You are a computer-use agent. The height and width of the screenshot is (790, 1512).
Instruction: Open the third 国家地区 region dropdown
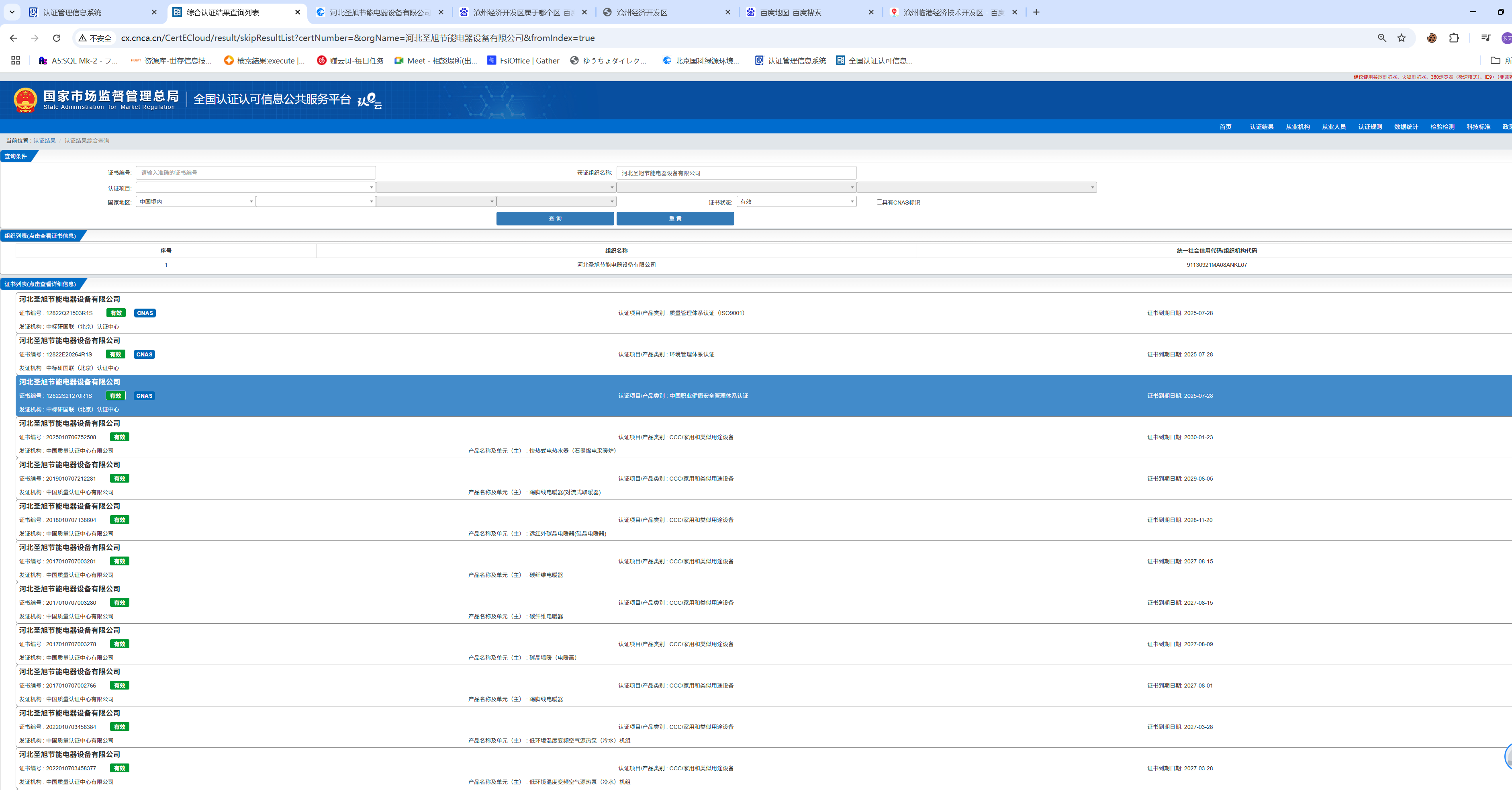436,201
